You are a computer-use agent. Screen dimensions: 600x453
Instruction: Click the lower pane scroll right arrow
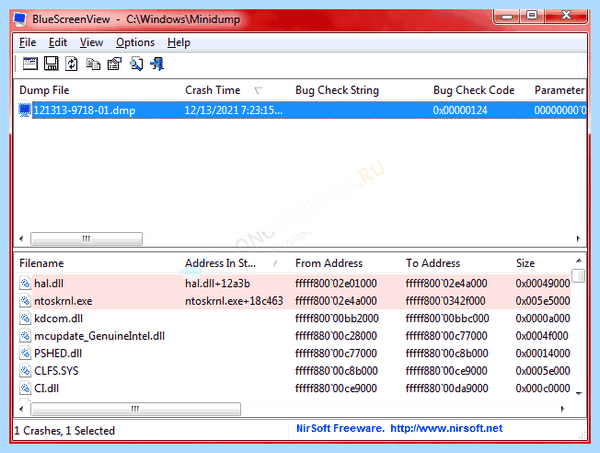[x=562, y=409]
